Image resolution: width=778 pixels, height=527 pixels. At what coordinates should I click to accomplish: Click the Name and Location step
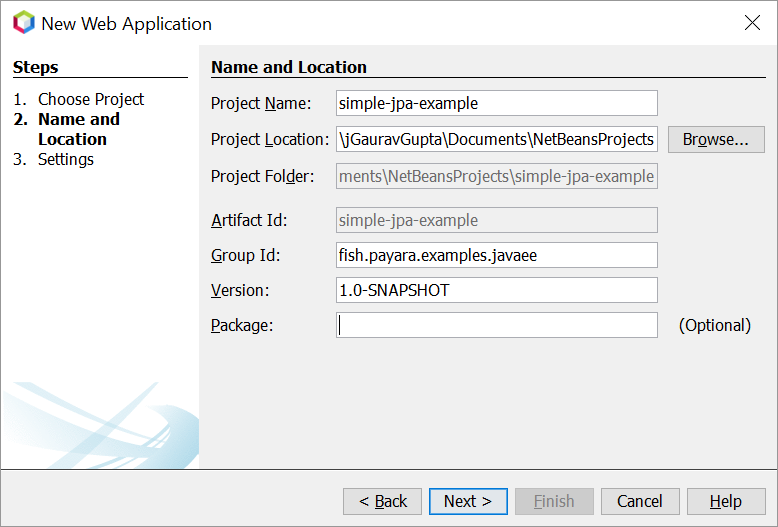(78, 129)
